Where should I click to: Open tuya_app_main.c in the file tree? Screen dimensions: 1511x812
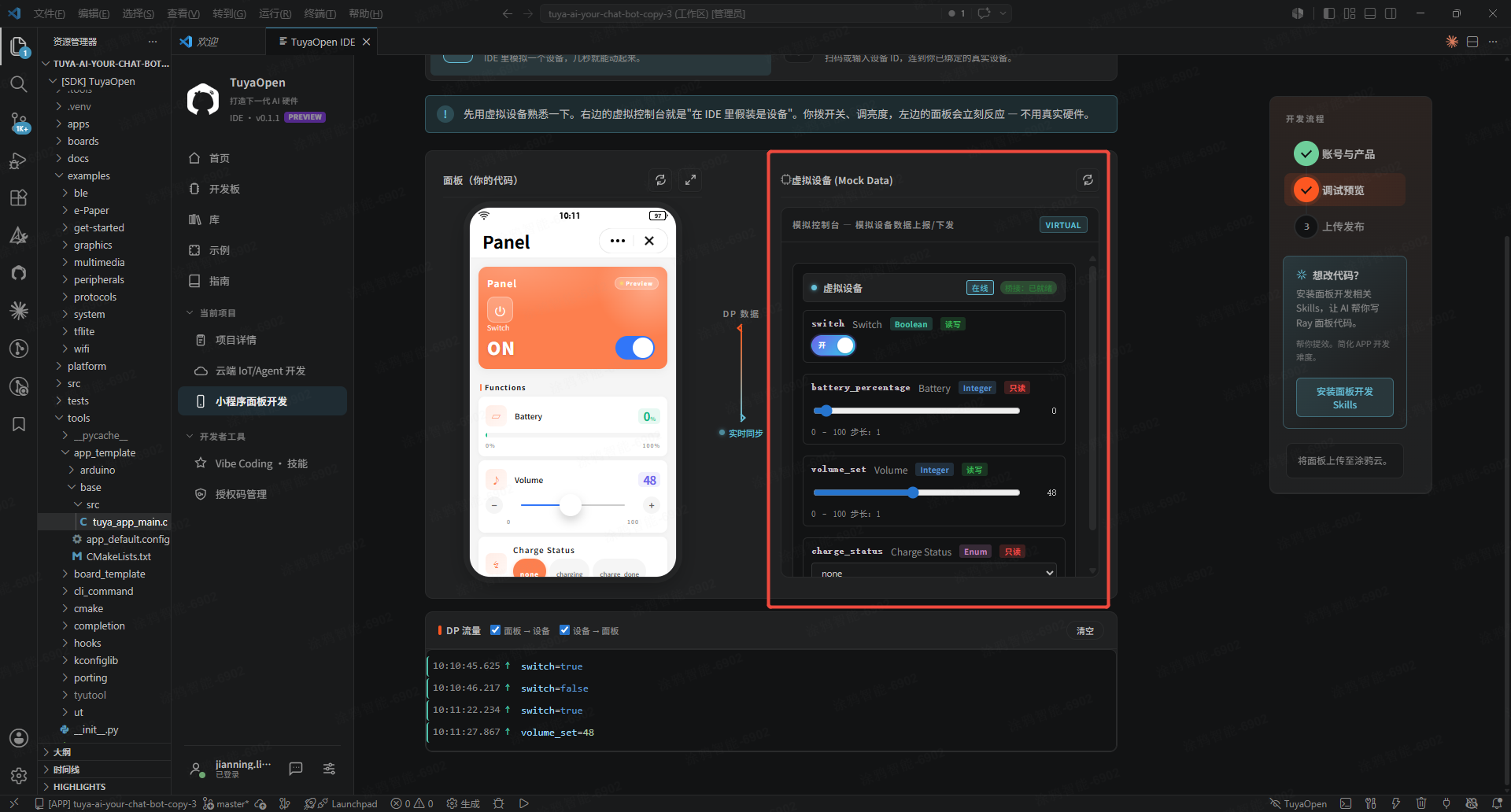[x=130, y=522]
